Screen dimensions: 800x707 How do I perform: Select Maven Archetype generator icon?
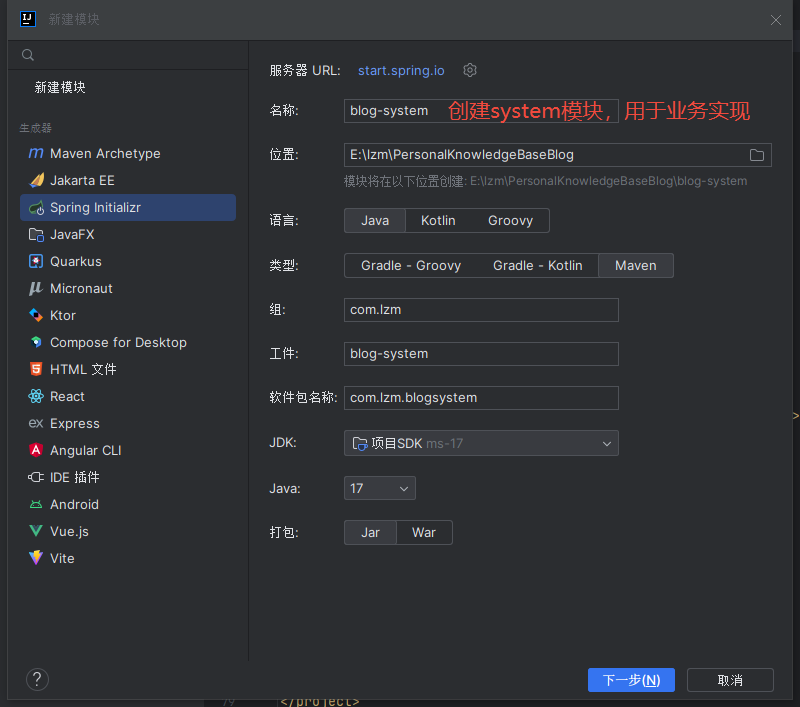coord(36,153)
